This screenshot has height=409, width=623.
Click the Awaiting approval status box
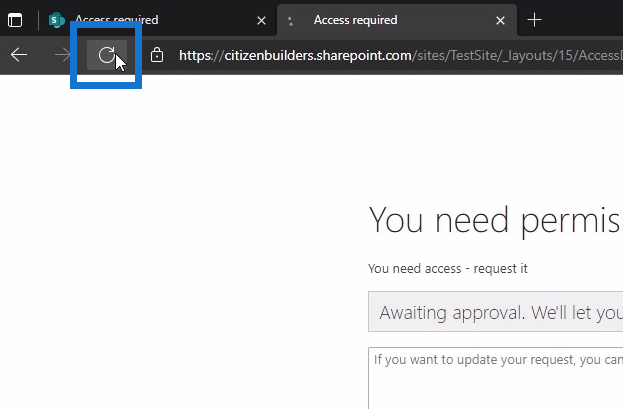click(x=495, y=312)
